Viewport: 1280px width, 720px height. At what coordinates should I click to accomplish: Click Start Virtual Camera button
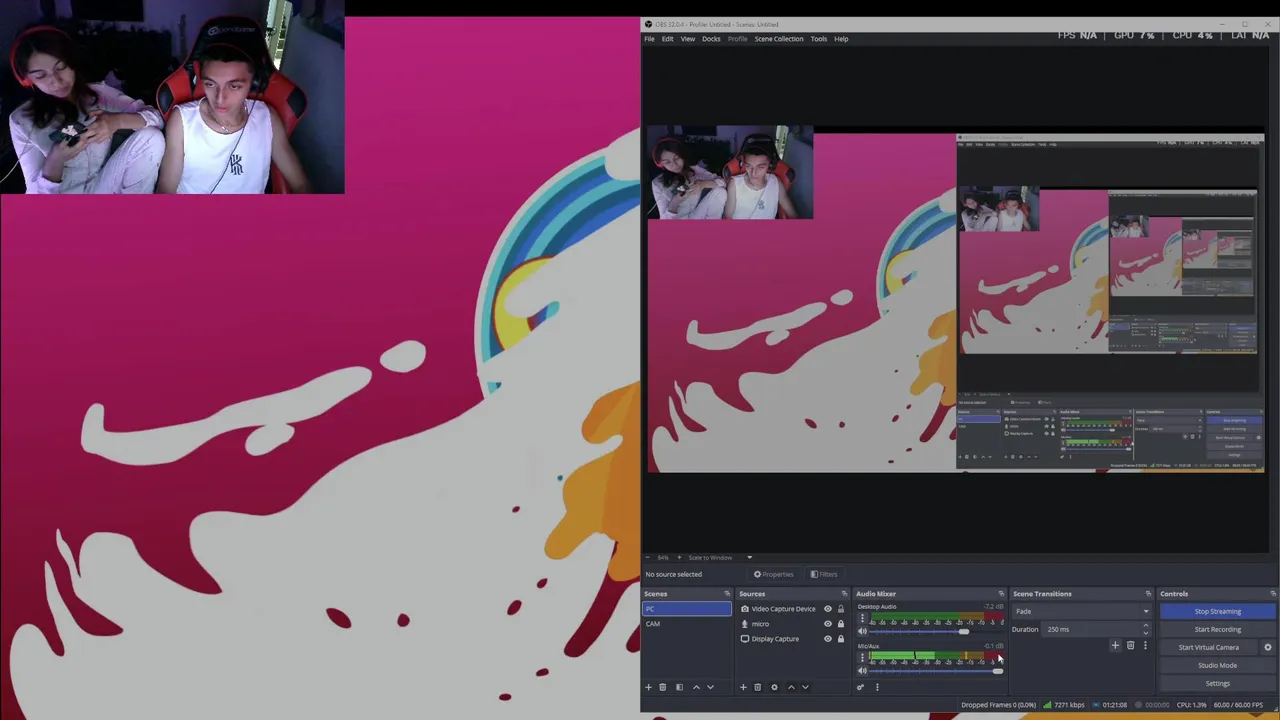point(1209,647)
